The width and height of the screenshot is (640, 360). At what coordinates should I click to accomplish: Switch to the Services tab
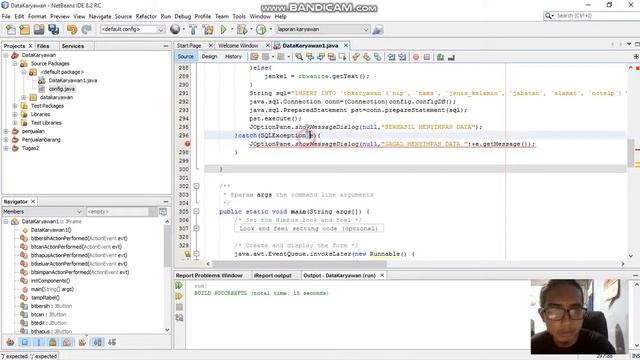click(x=73, y=46)
